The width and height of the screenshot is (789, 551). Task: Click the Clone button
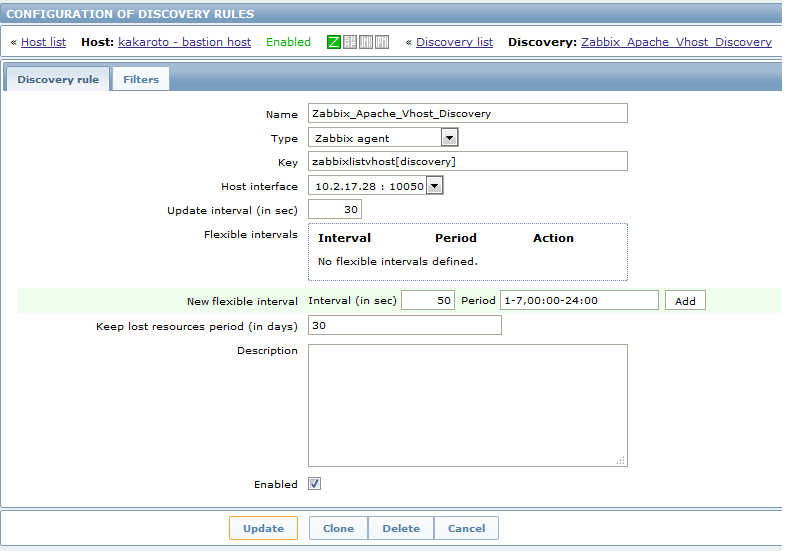[338, 528]
